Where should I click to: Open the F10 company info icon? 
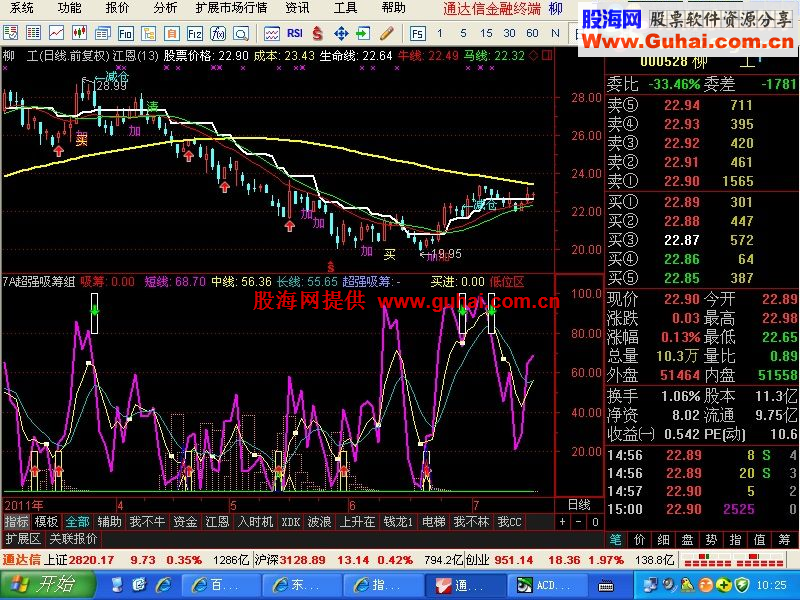[126, 33]
